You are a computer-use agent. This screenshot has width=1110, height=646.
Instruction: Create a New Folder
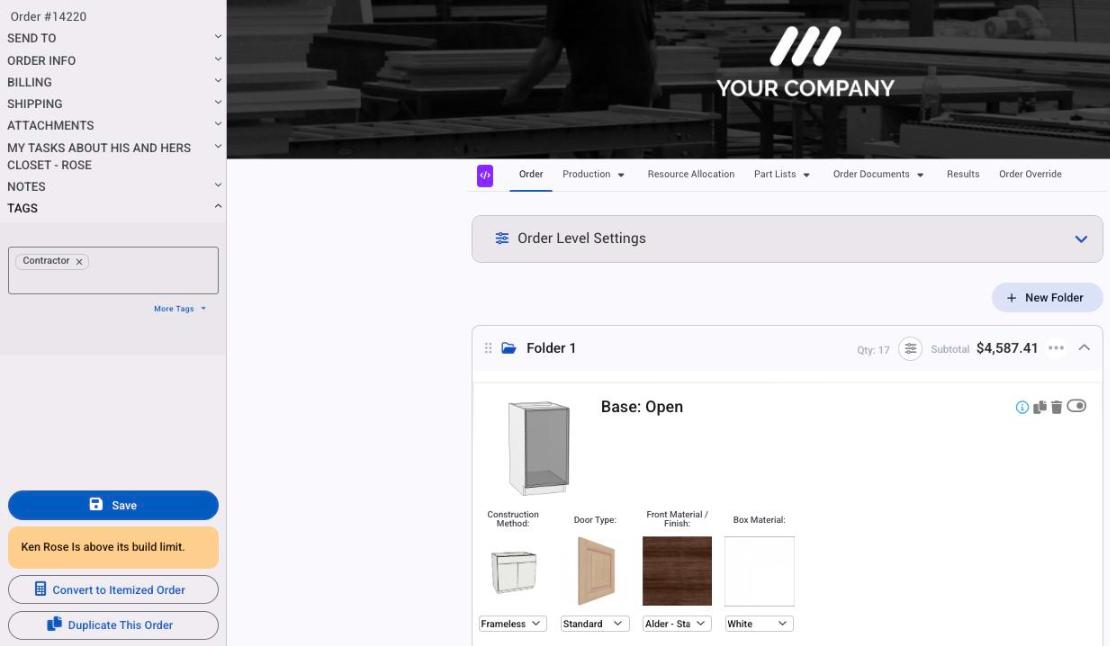(x=1047, y=298)
